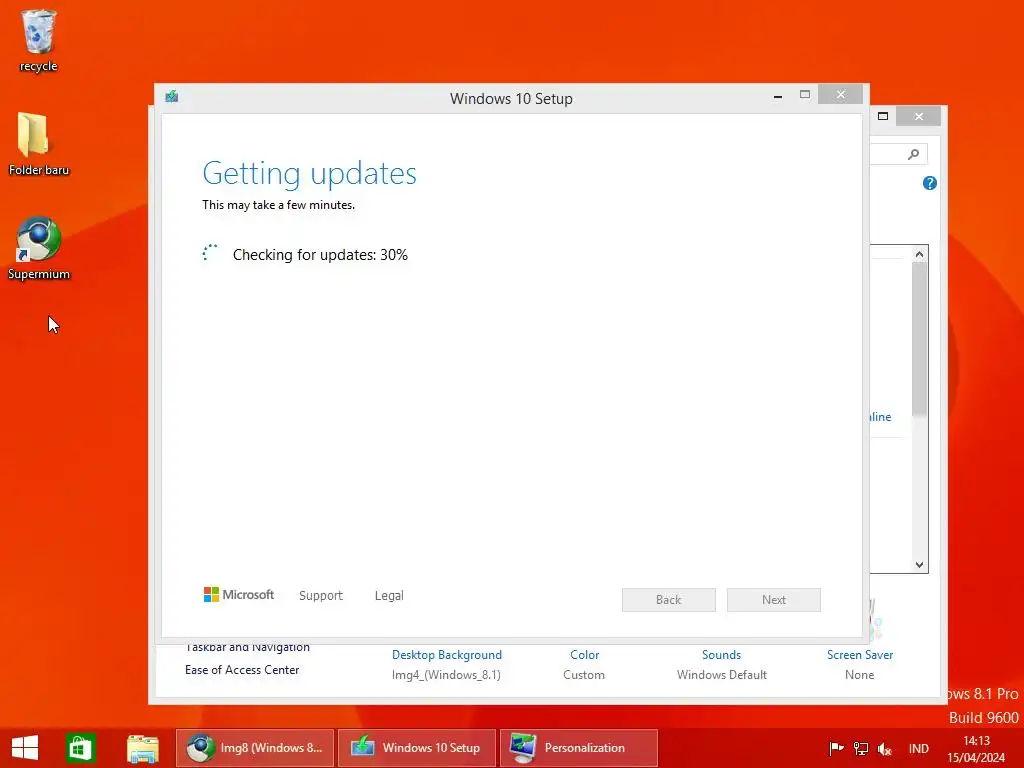The height and width of the screenshot is (768, 1024).
Task: Click 'This may take a few minutes.' text
Action: click(278, 204)
